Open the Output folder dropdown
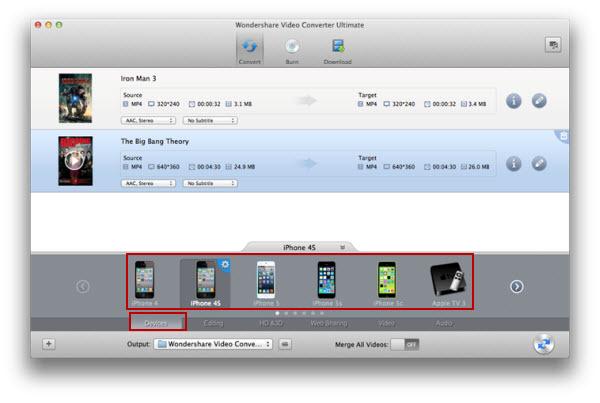 coord(213,344)
